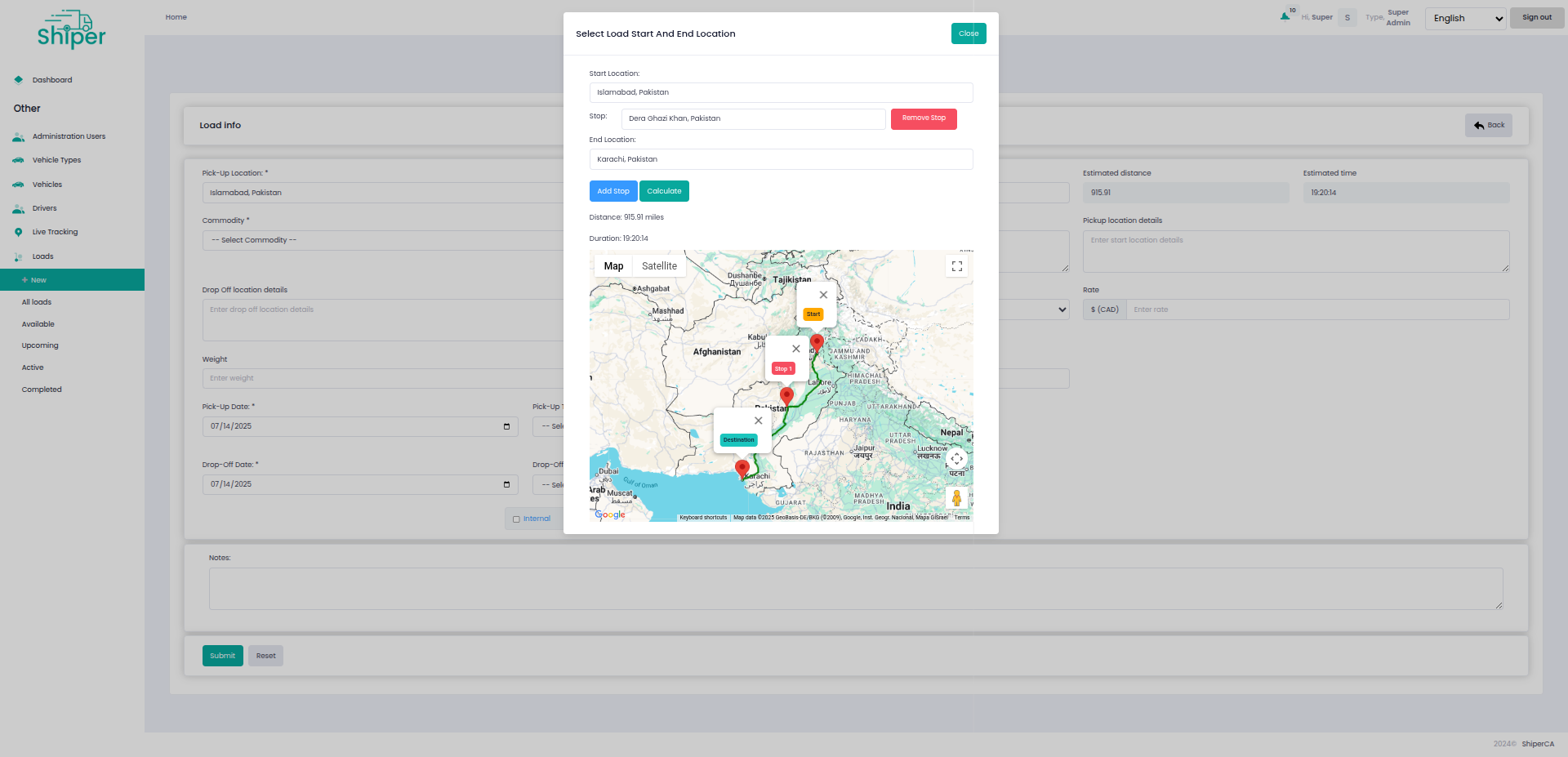
Task: Close the Start marker info popup
Action: [x=822, y=295]
